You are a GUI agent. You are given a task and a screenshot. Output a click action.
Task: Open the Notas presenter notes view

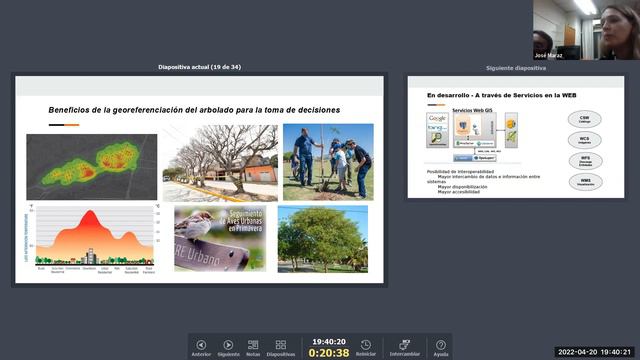coord(253,348)
